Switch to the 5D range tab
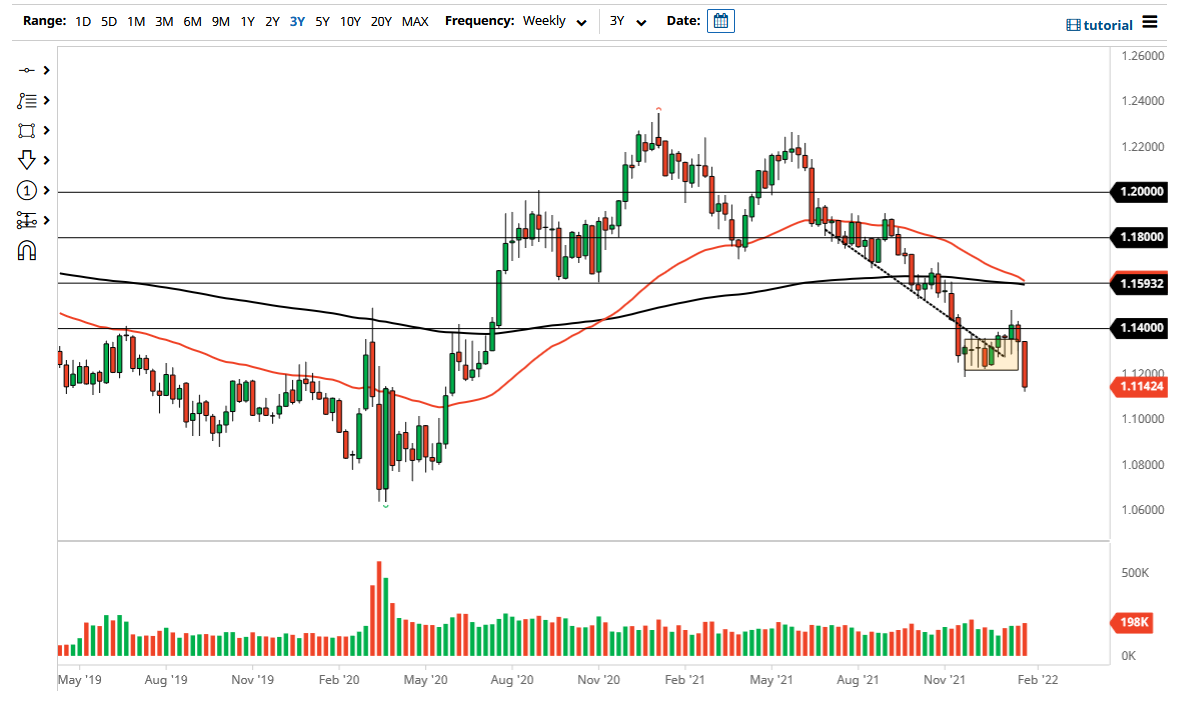Screen dimensions: 1177x706 pyautogui.click(x=109, y=21)
